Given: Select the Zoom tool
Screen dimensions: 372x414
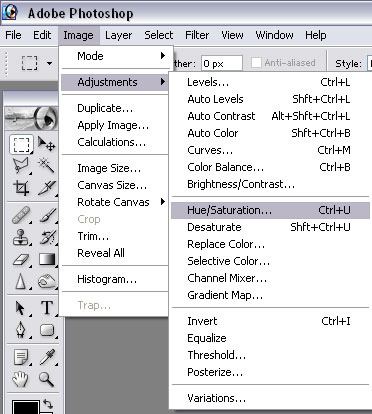Looking at the screenshot, I should (x=47, y=379).
